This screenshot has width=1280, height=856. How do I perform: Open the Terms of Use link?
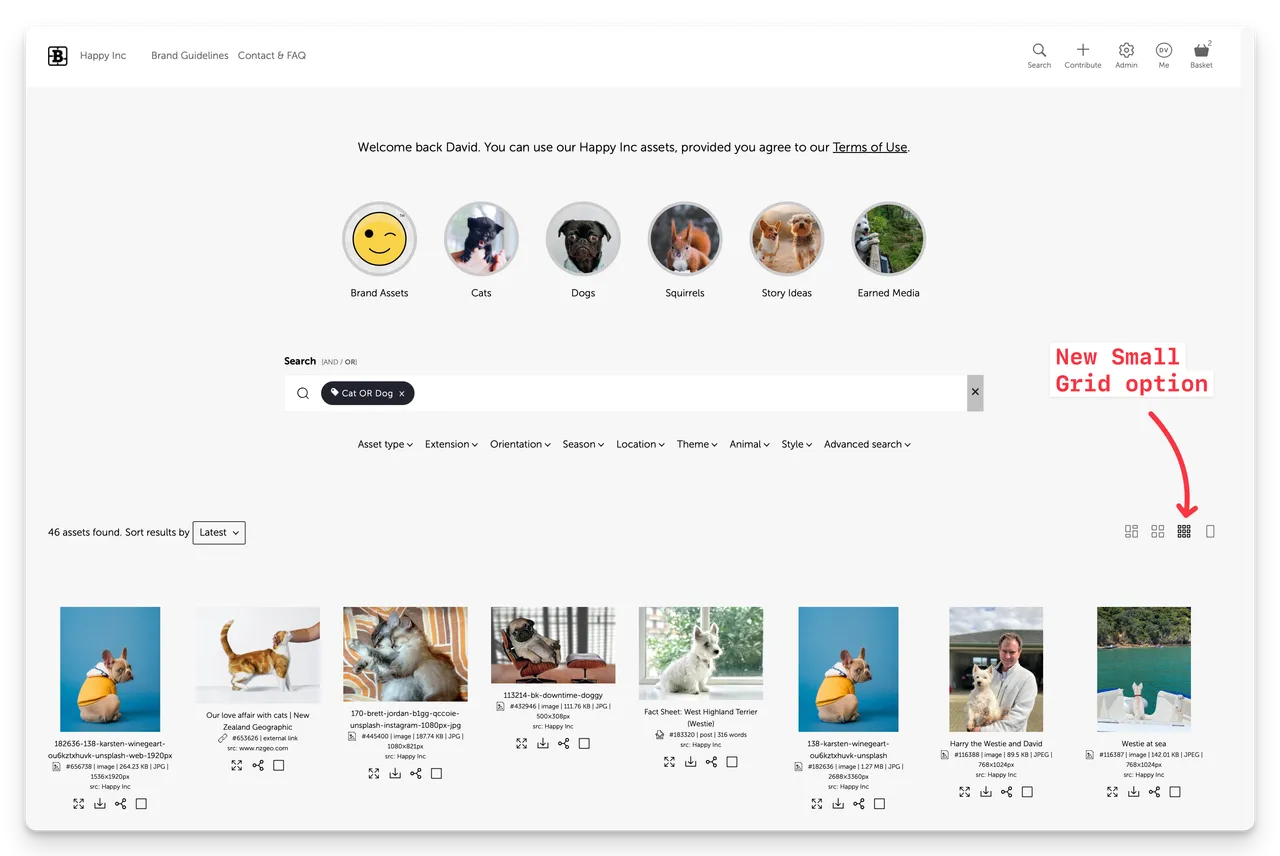869,147
